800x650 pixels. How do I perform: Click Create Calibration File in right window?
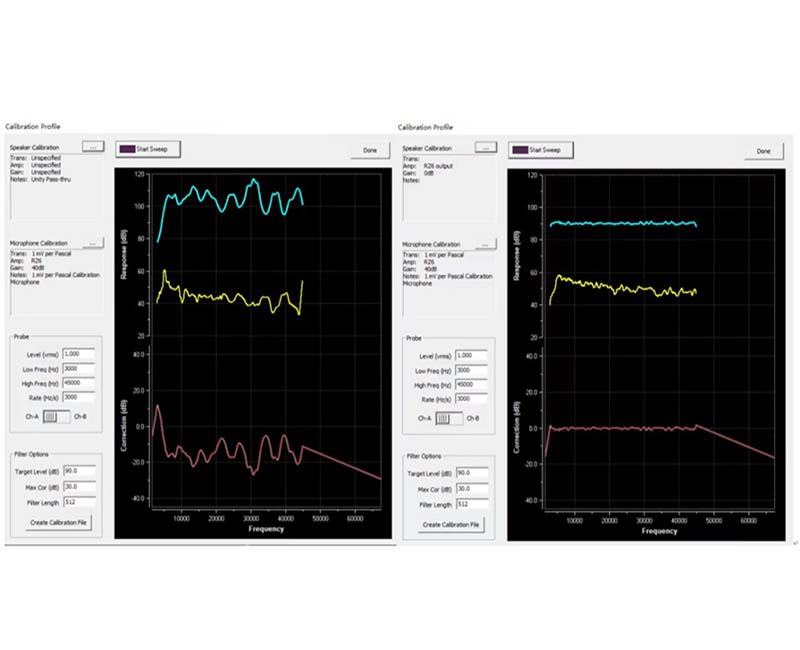[450, 524]
